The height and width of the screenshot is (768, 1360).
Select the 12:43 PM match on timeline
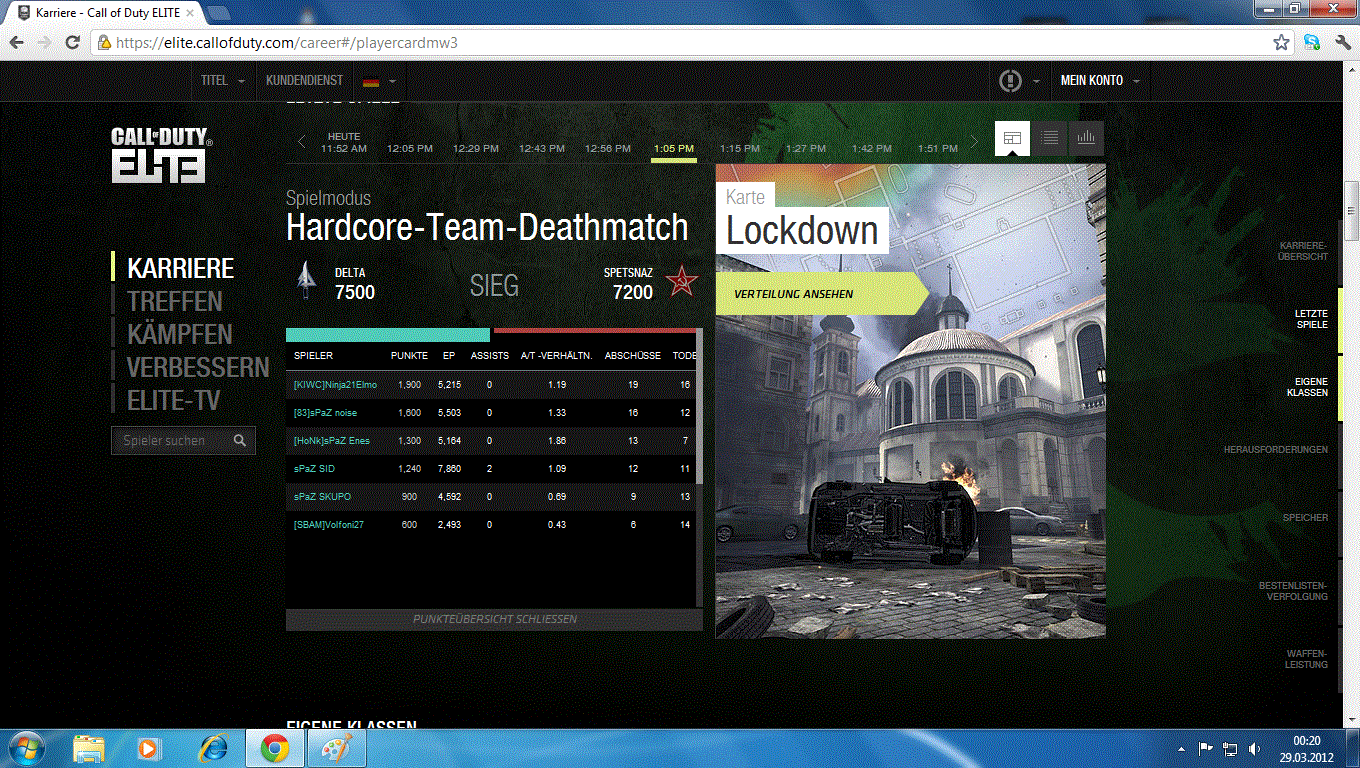542,148
